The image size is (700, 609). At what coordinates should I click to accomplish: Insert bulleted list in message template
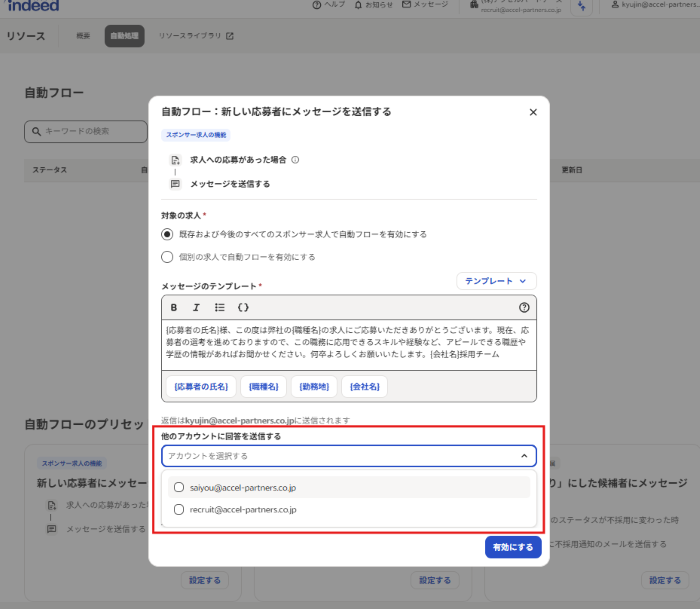coord(220,307)
